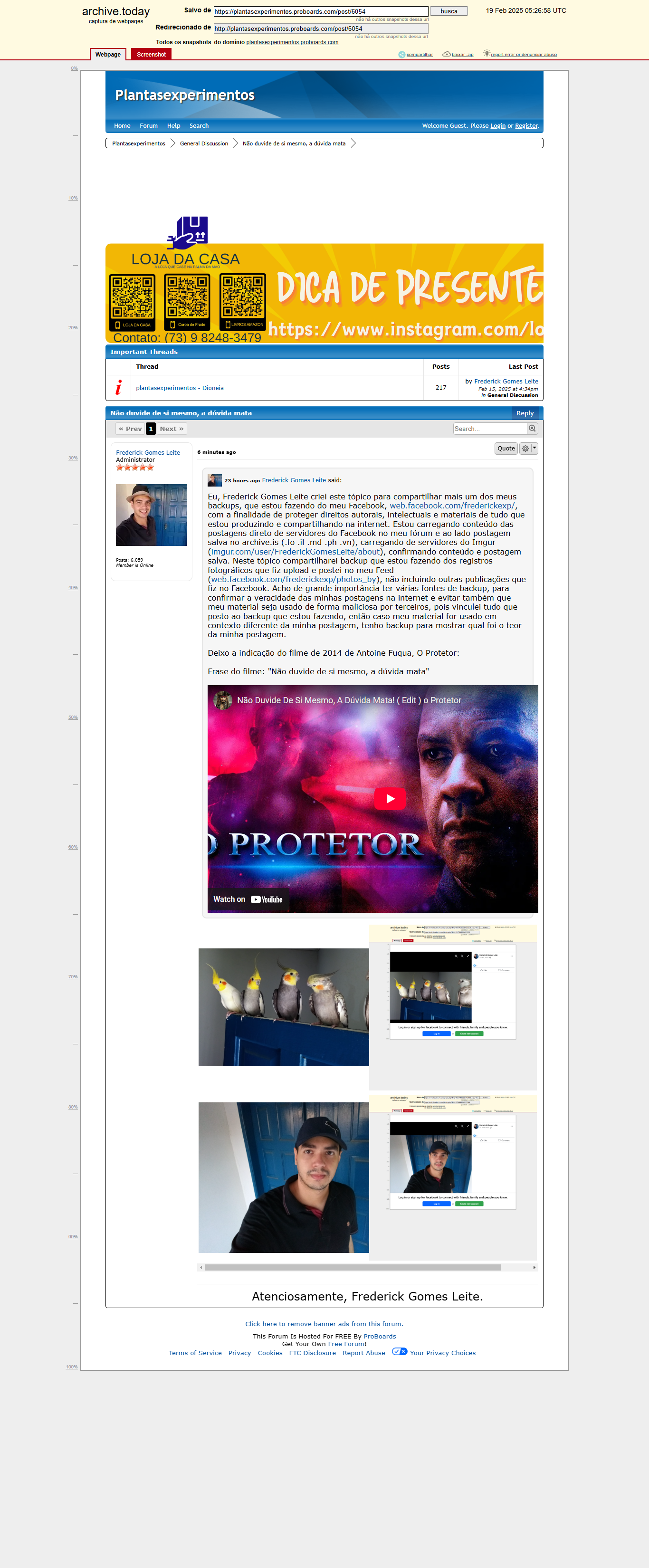Screen dimensions: 649x1568
Task: Click the video title text overlay
Action: tap(349, 700)
